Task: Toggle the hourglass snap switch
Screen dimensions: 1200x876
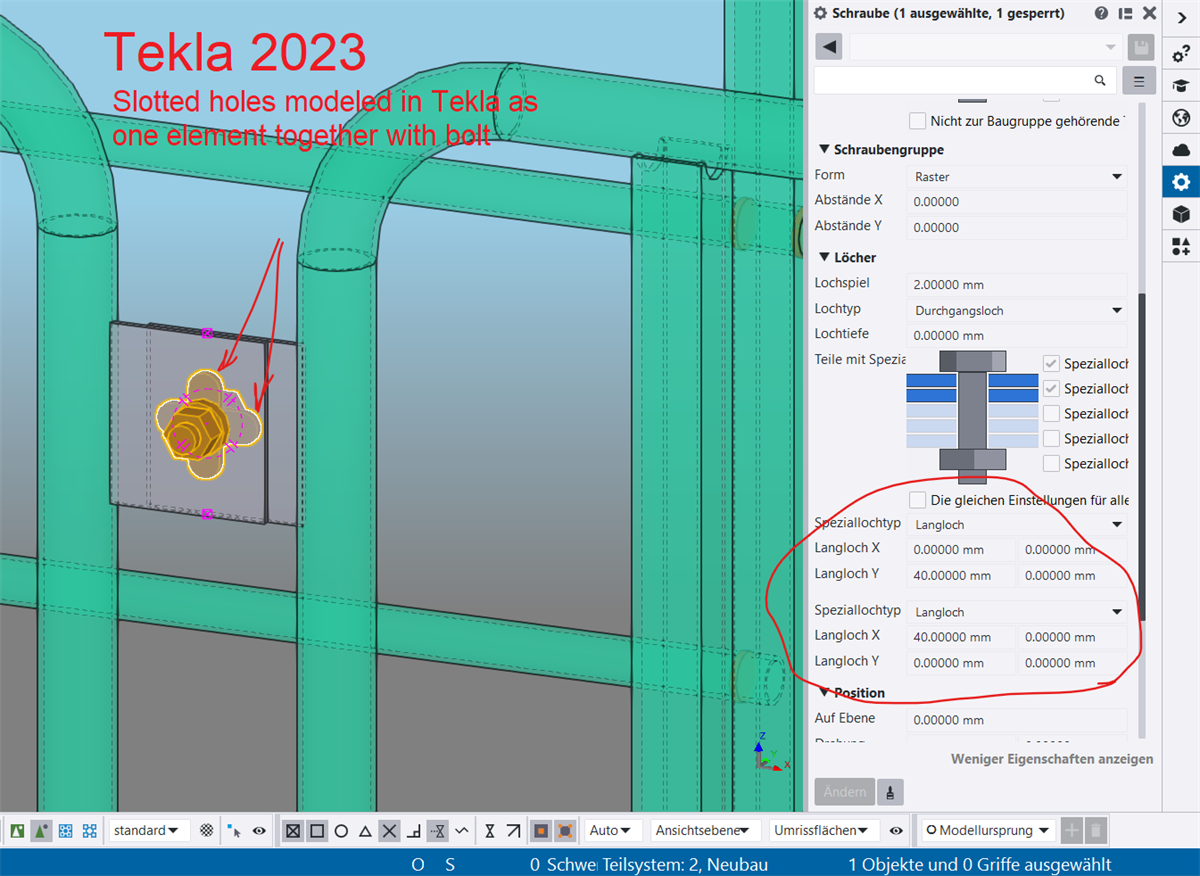Action: click(x=489, y=830)
